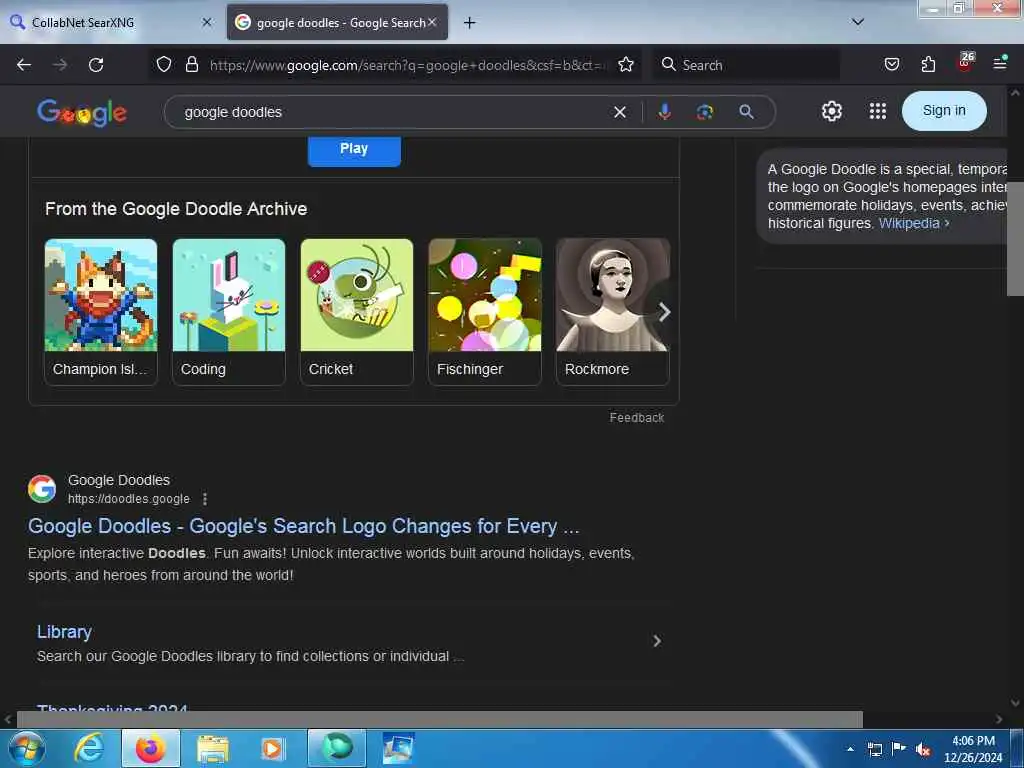The image size is (1024, 768).
Task: Open a new browser tab
Action: point(469,23)
